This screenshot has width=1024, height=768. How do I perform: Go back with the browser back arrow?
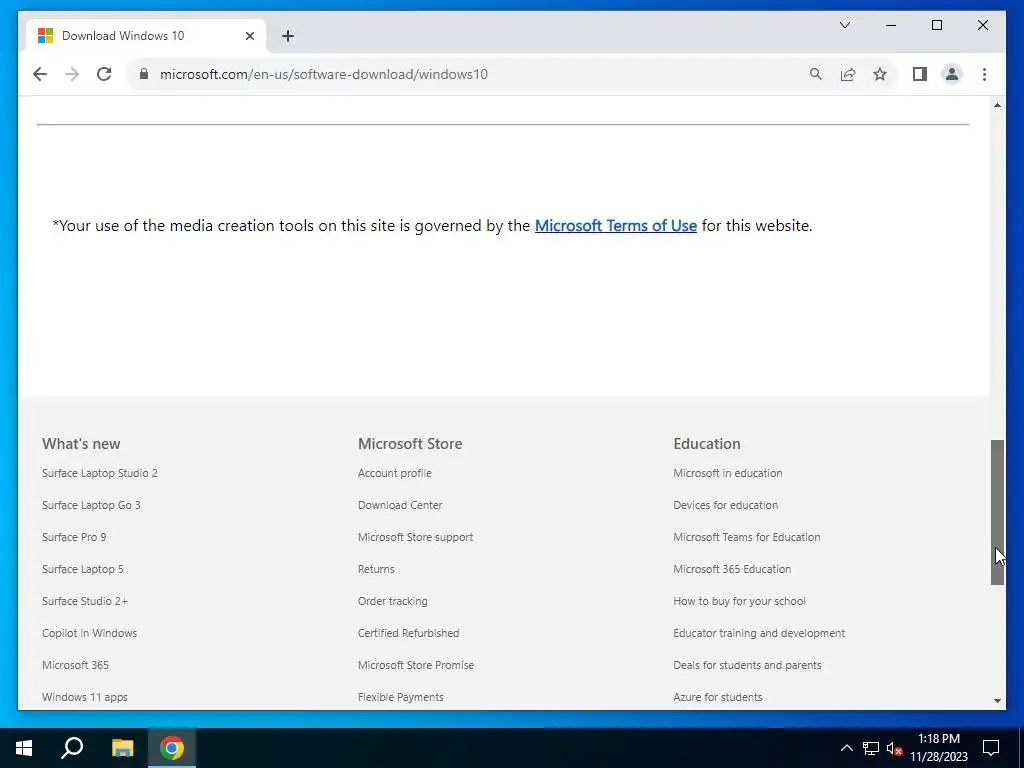40,74
